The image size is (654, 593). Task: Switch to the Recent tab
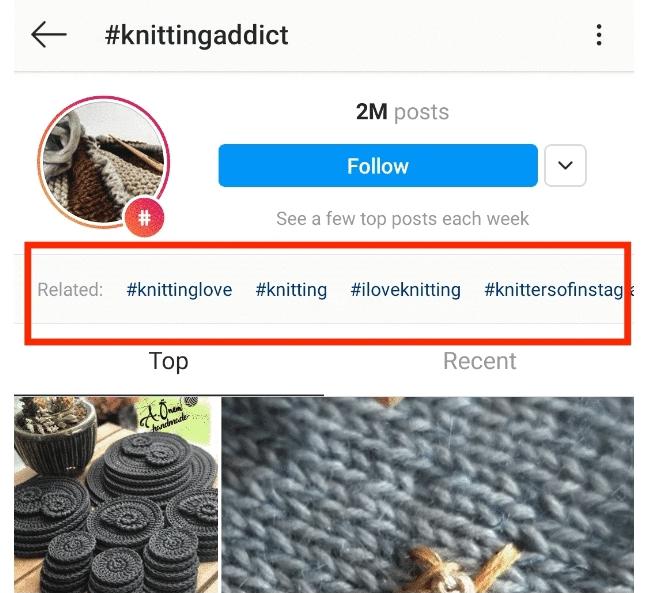pyautogui.click(x=479, y=362)
